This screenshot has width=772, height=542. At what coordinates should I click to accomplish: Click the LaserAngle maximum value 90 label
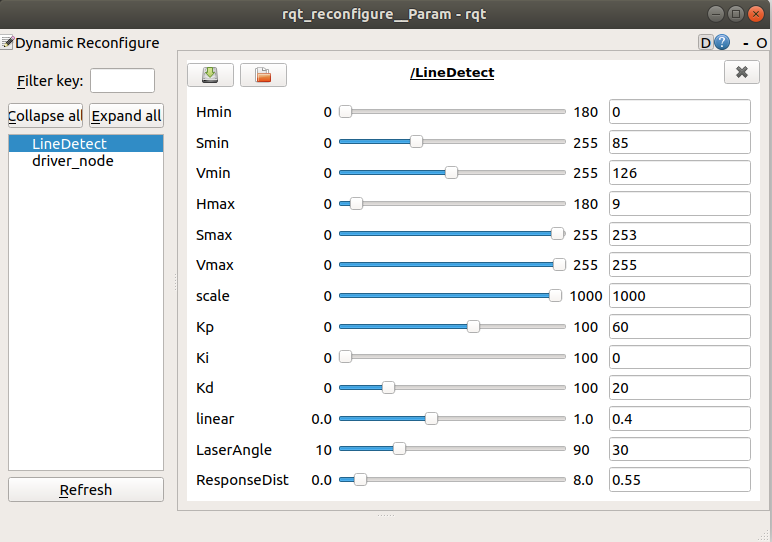[581, 450]
